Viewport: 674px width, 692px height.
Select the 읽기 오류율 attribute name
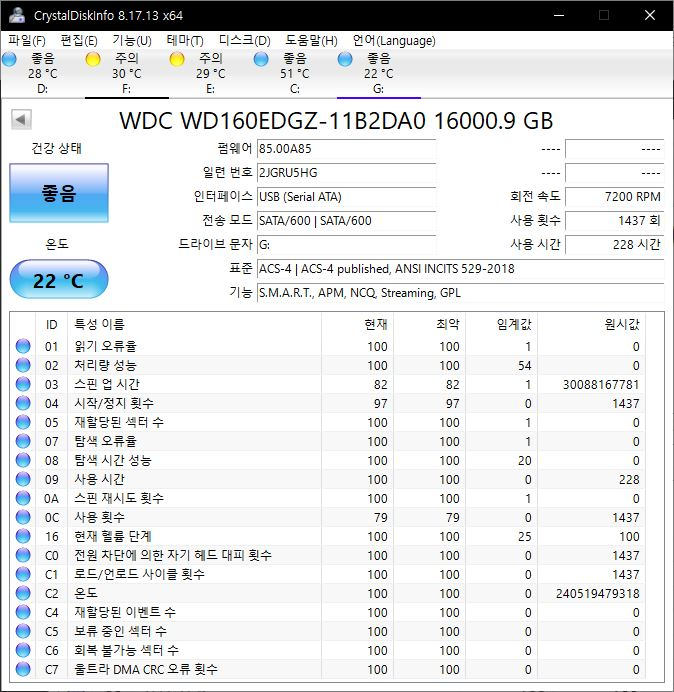pos(105,346)
